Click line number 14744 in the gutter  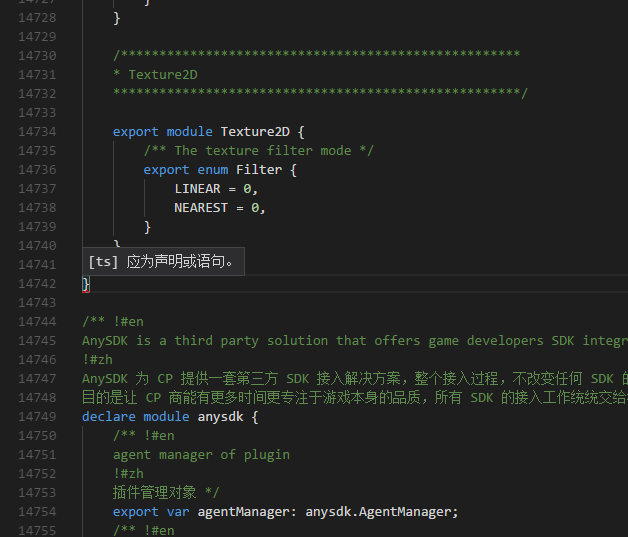pos(37,321)
